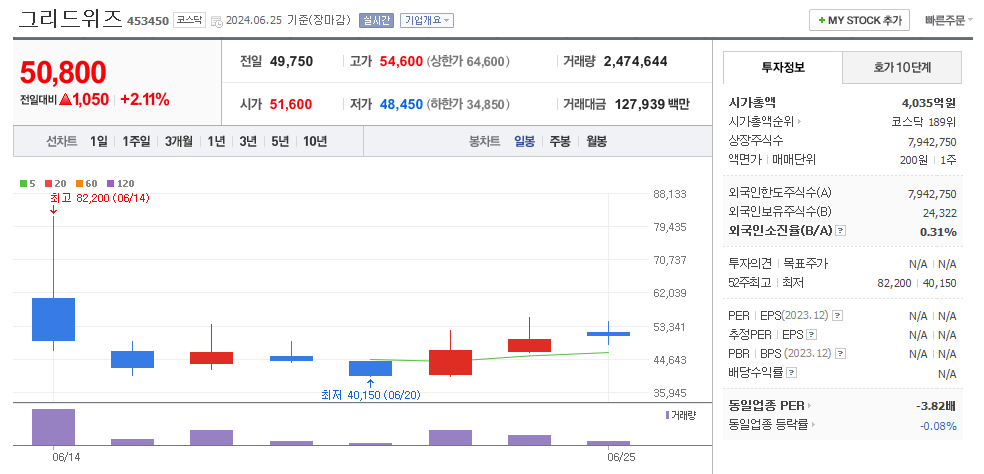Click help icon next to PBR BPS(2023.12)

click(840, 354)
